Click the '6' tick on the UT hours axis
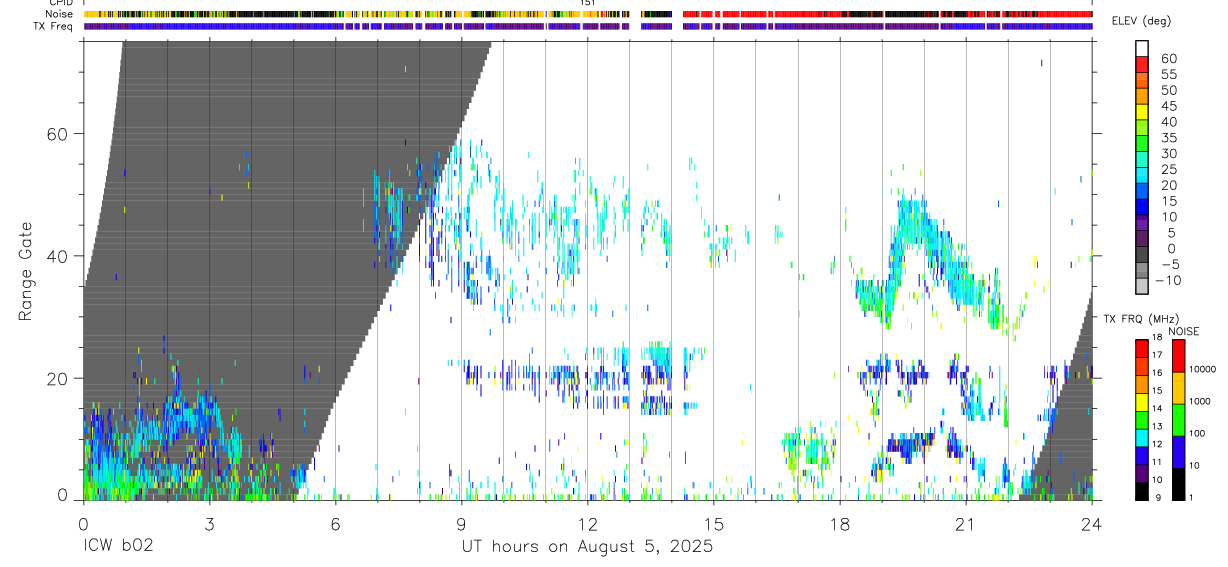The width and height of the screenshot is (1228, 567). coord(335,524)
